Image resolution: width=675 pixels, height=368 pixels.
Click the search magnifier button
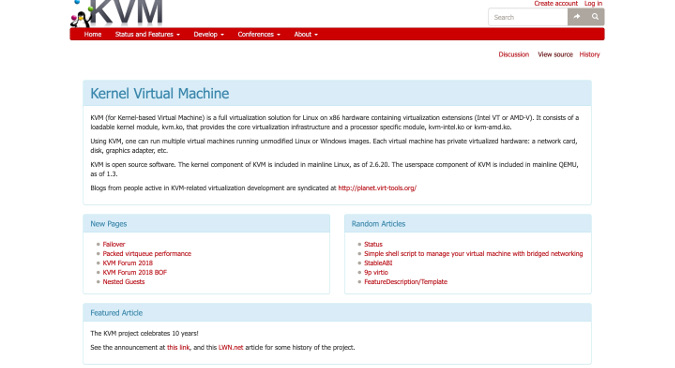point(595,17)
